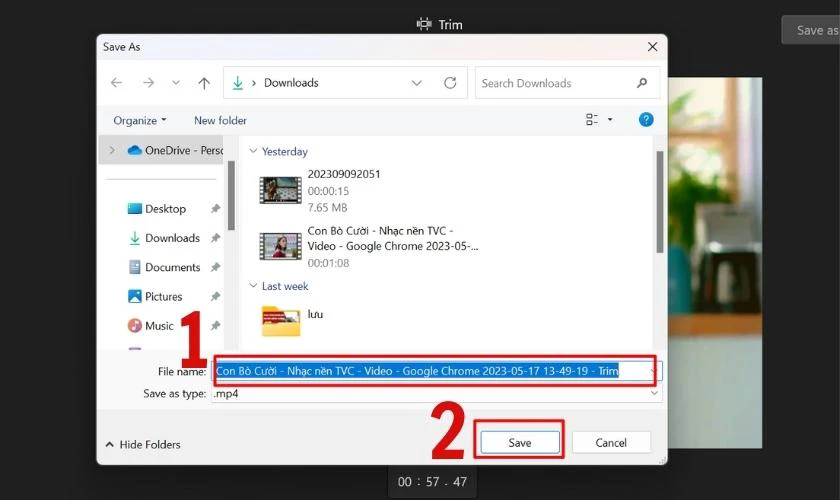Click the pin icon next to Downloads
Screen dimensions: 840x500
tap(215, 238)
